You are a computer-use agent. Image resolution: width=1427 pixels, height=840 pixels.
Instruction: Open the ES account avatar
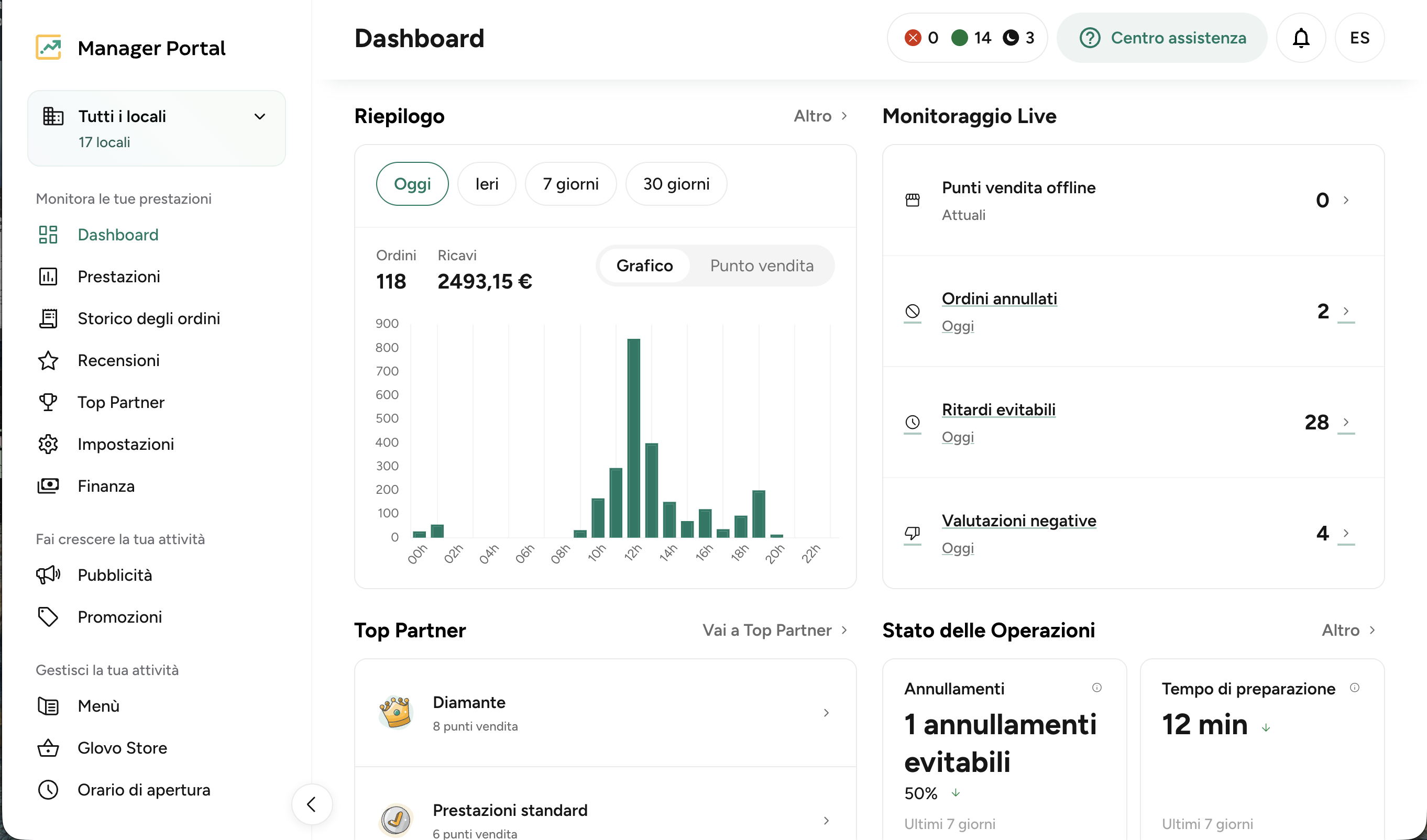1359,38
